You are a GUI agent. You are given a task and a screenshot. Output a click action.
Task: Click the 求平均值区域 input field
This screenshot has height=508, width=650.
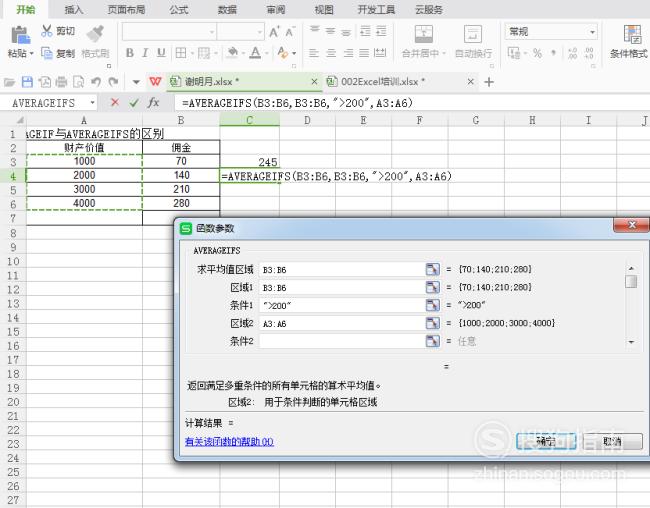point(342,270)
